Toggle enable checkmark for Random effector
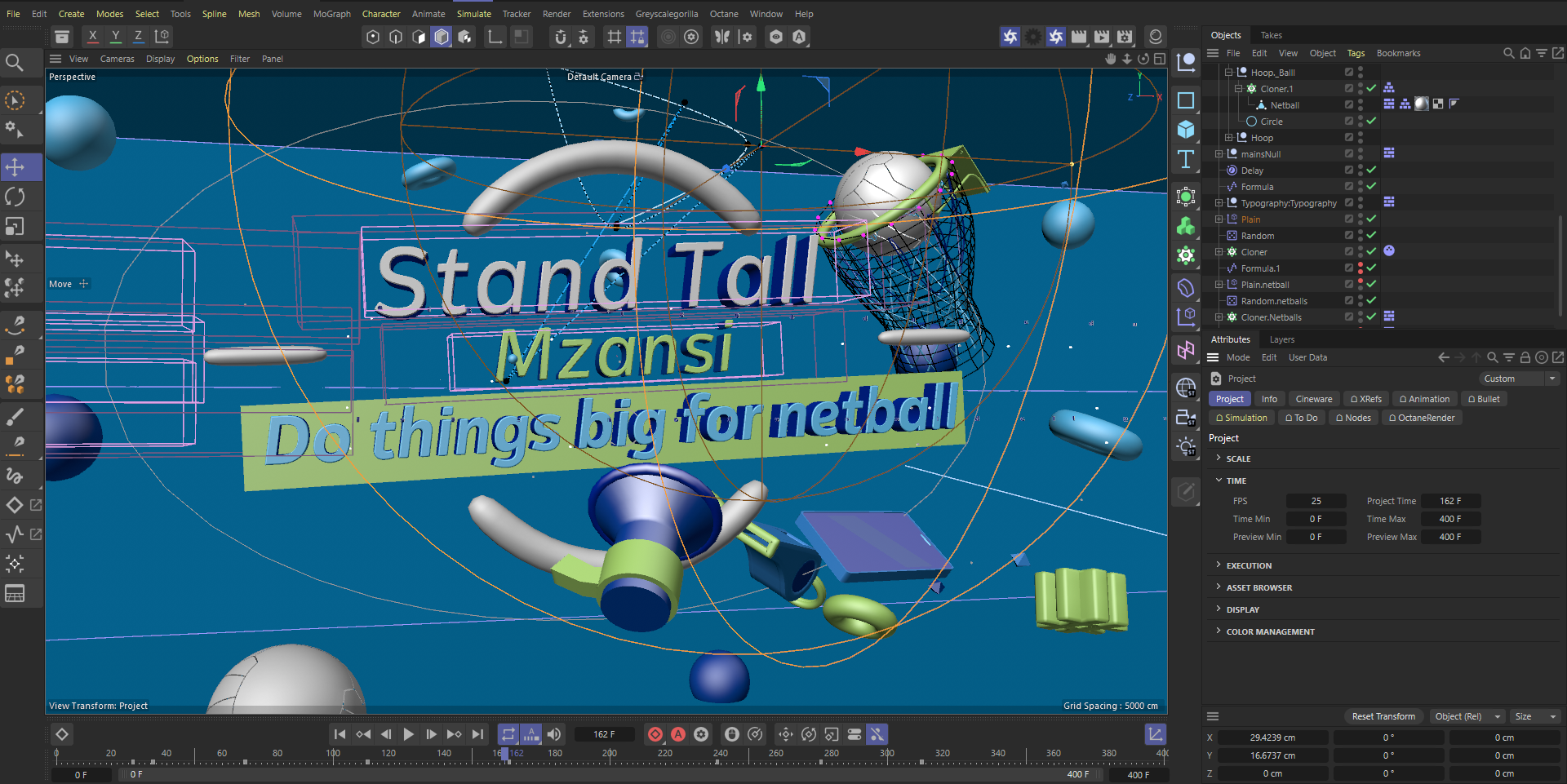 (1372, 236)
